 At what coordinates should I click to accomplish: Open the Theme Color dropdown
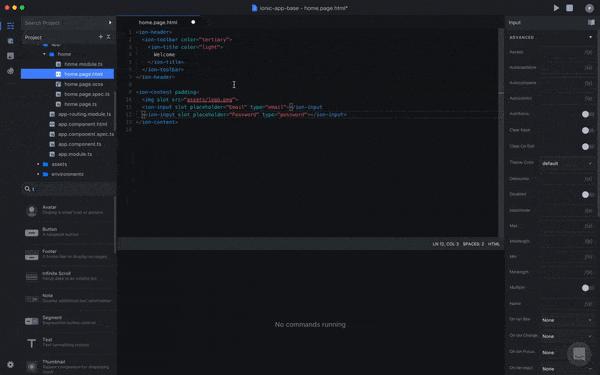[567, 163]
